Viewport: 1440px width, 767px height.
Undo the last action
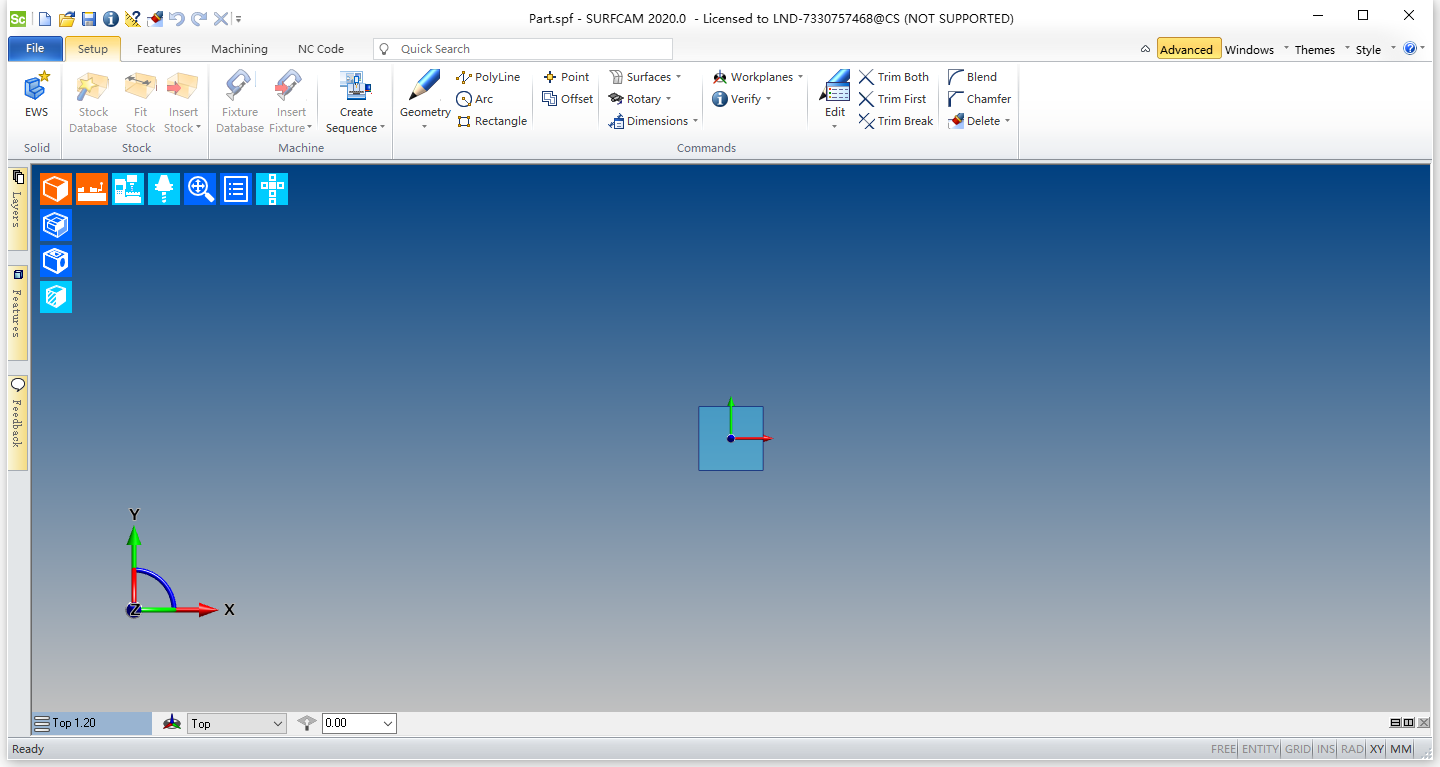coord(176,18)
